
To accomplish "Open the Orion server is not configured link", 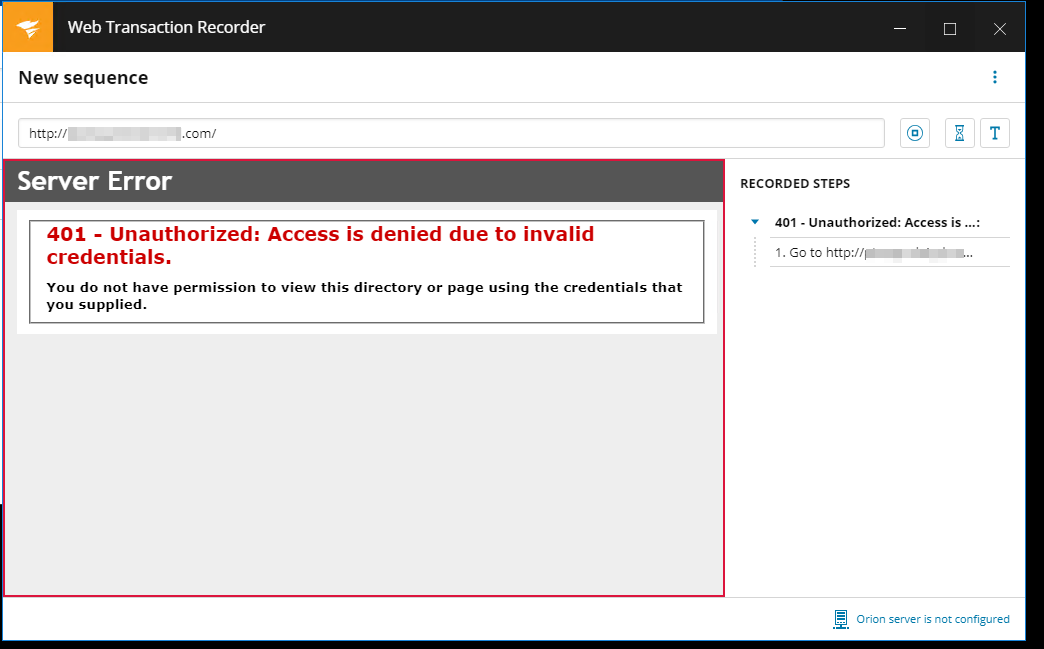I will (932, 618).
